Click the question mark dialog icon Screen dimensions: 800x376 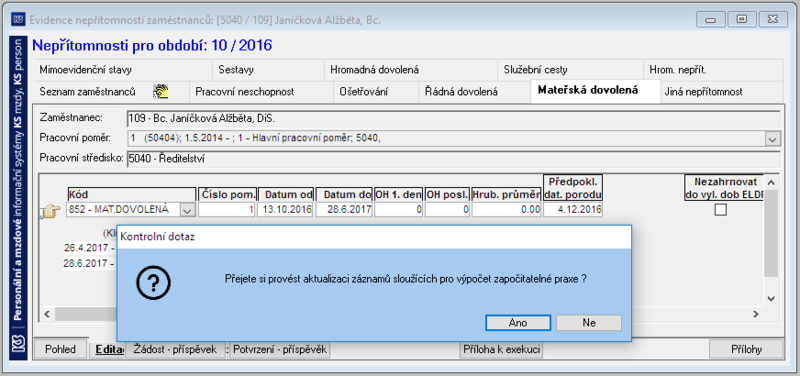tap(153, 282)
